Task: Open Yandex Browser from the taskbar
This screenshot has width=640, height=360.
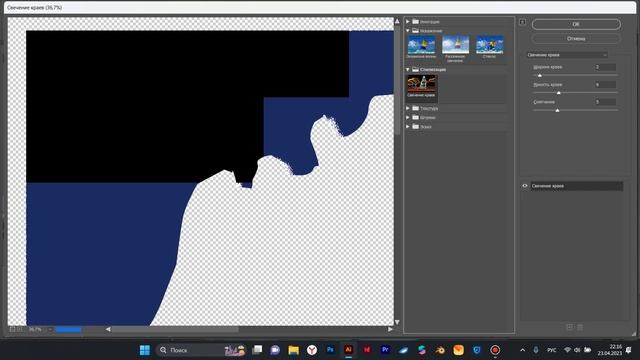Action: coord(312,350)
